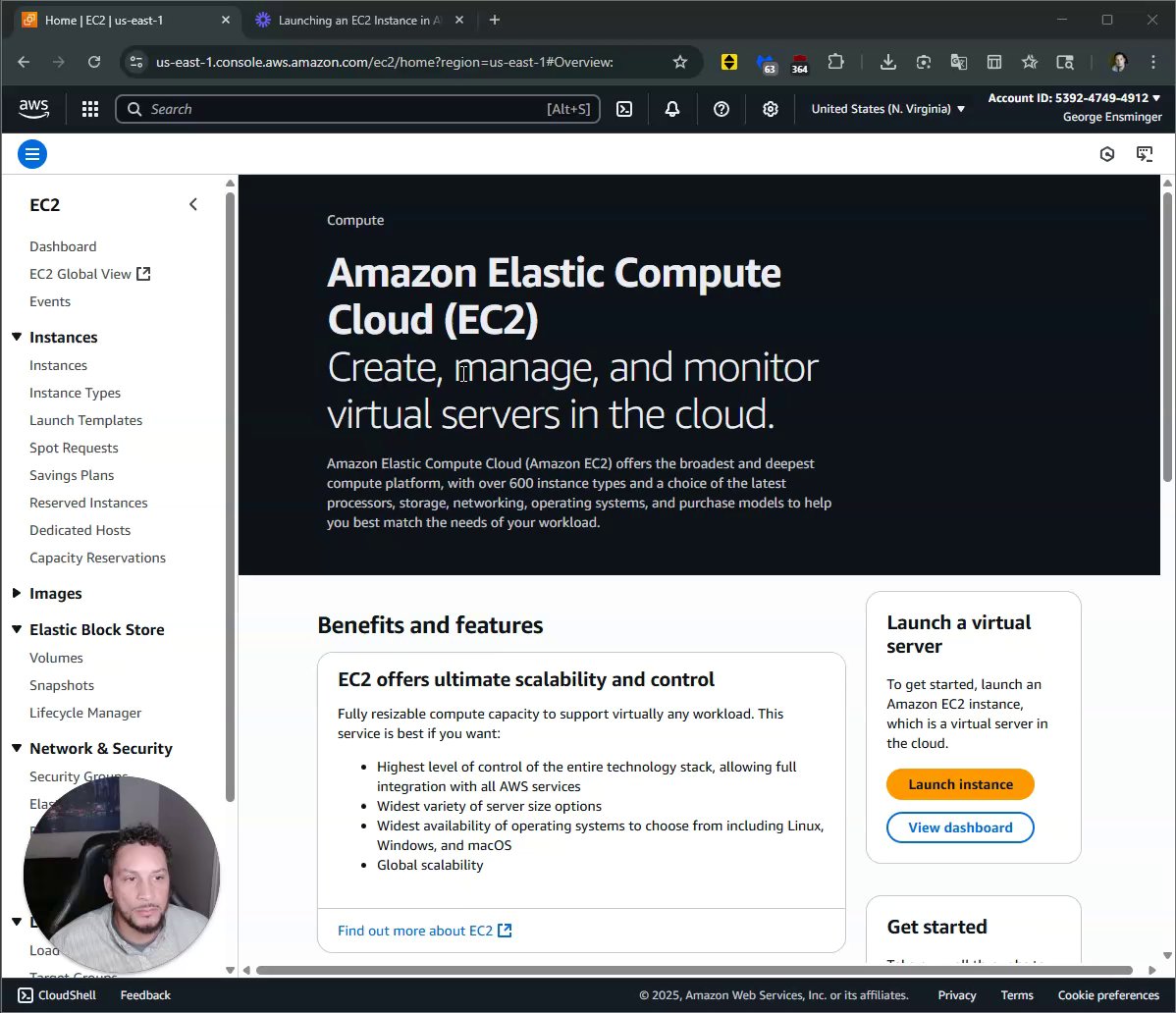Click the extension icon with badge 364
The image size is (1176, 1013).
point(800,64)
